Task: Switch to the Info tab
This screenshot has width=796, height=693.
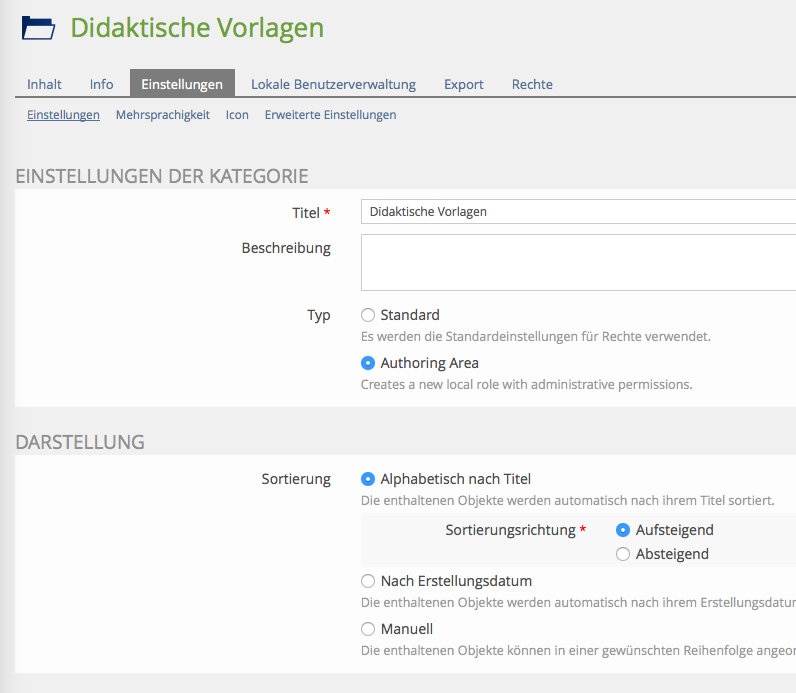Action: (101, 84)
